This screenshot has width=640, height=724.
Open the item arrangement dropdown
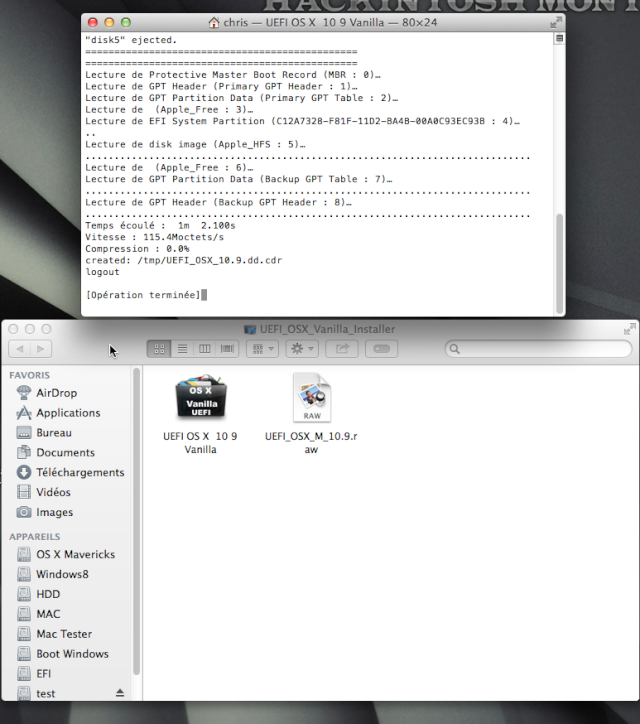[x=263, y=349]
